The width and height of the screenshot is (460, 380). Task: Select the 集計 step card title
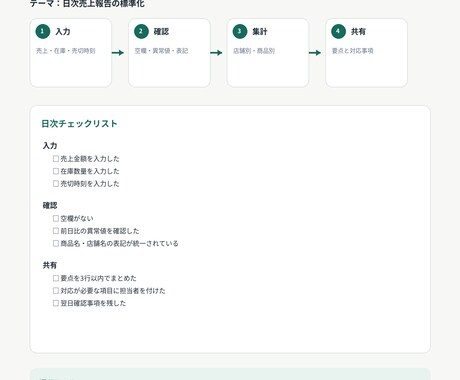point(260,32)
